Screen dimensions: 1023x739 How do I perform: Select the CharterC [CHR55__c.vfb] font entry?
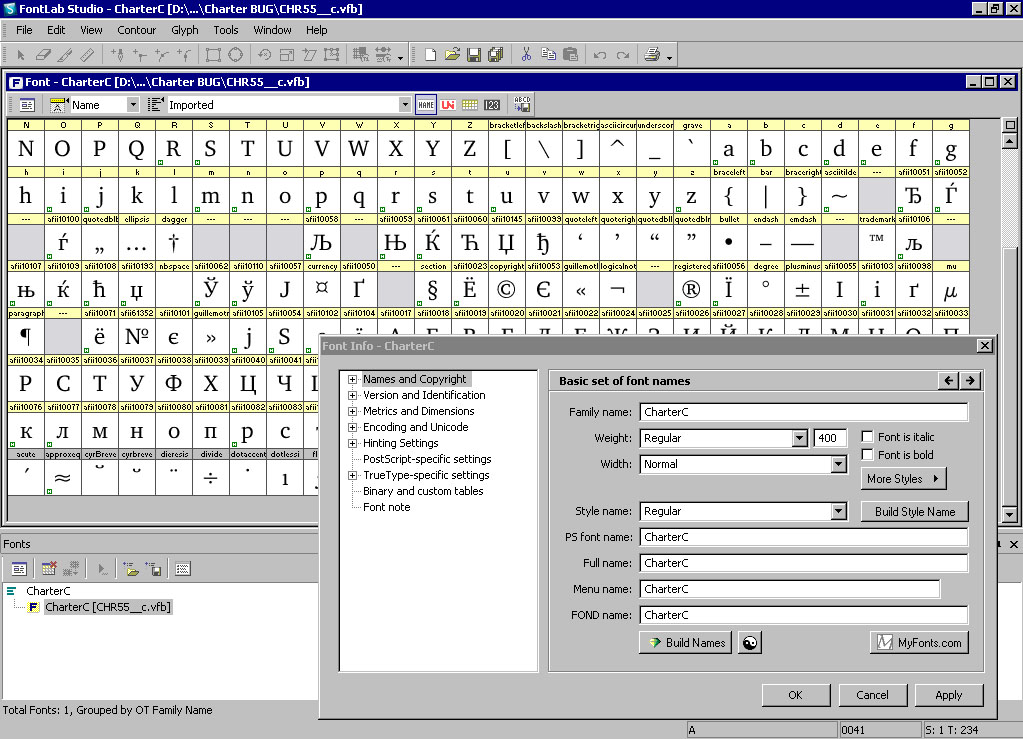click(x=108, y=607)
